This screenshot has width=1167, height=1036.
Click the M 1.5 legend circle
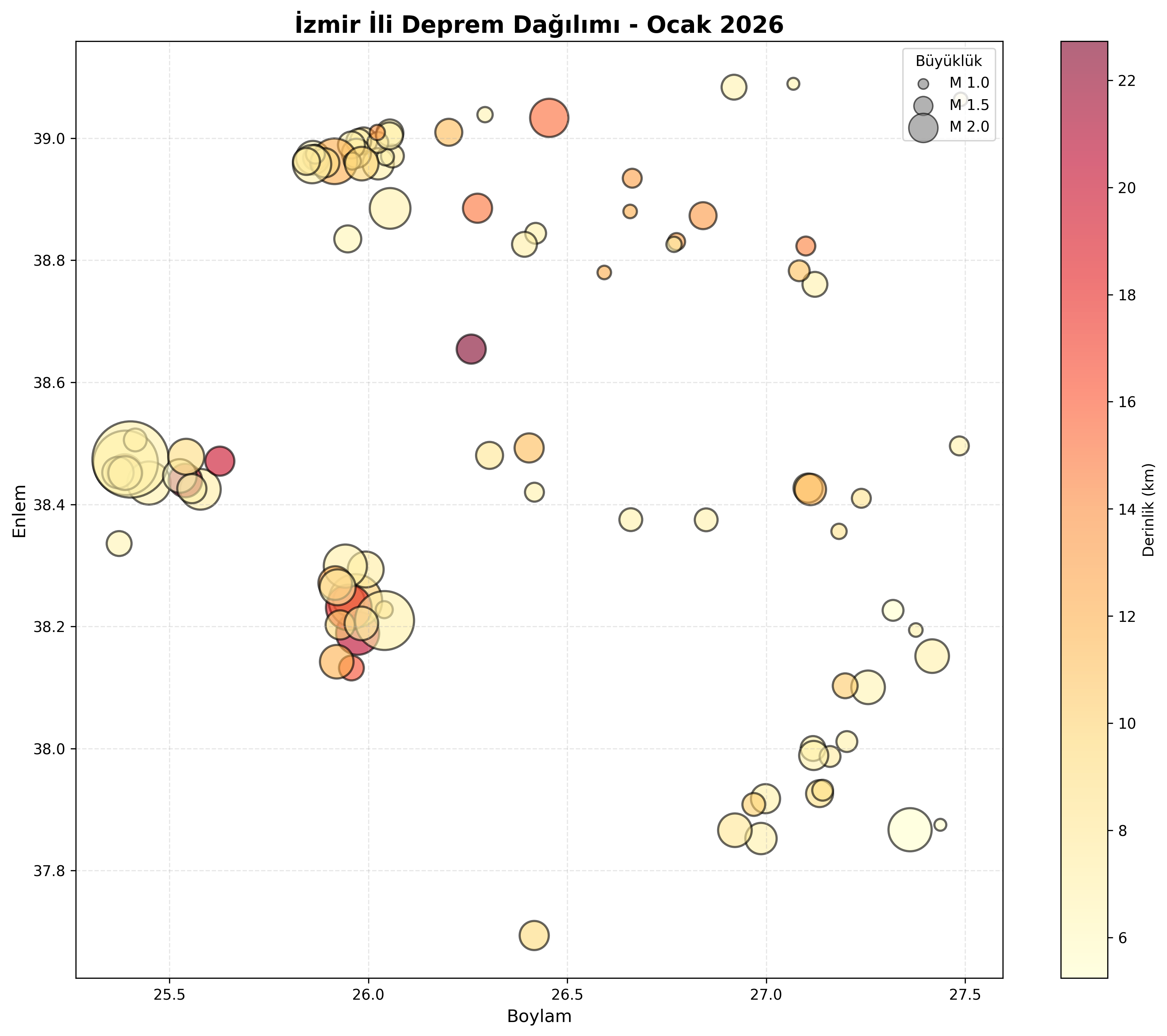click(923, 105)
